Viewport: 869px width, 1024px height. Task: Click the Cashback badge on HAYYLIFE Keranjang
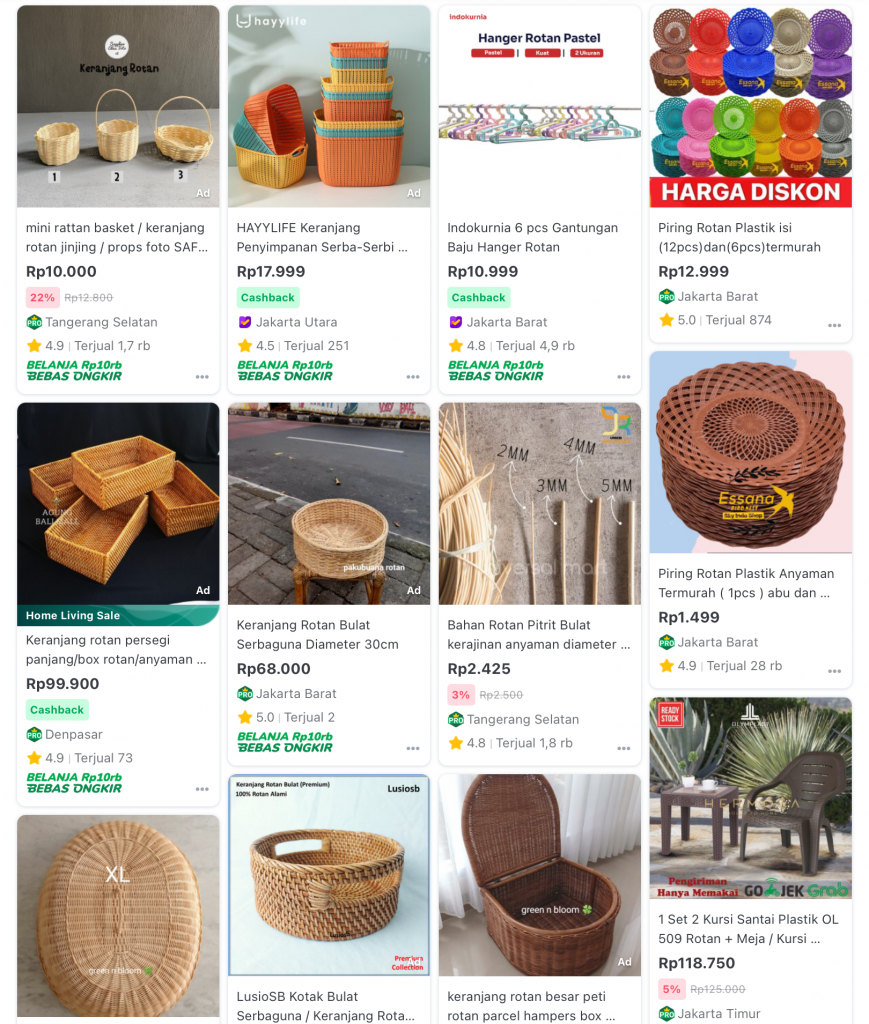tap(268, 298)
